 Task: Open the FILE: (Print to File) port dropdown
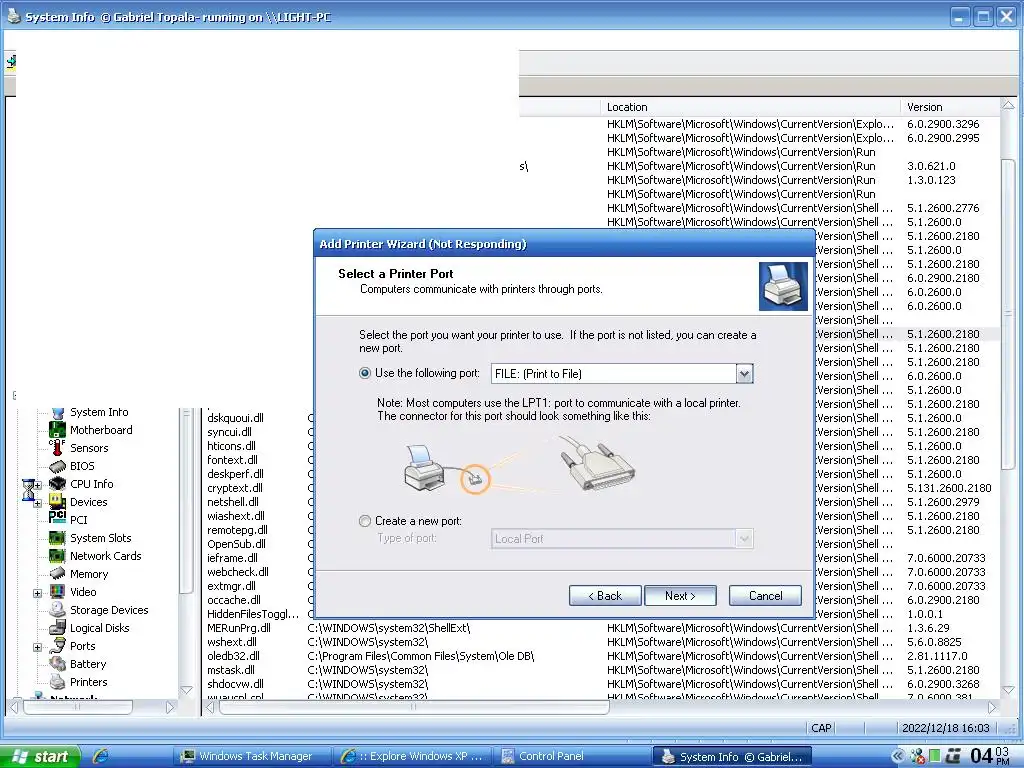744,374
